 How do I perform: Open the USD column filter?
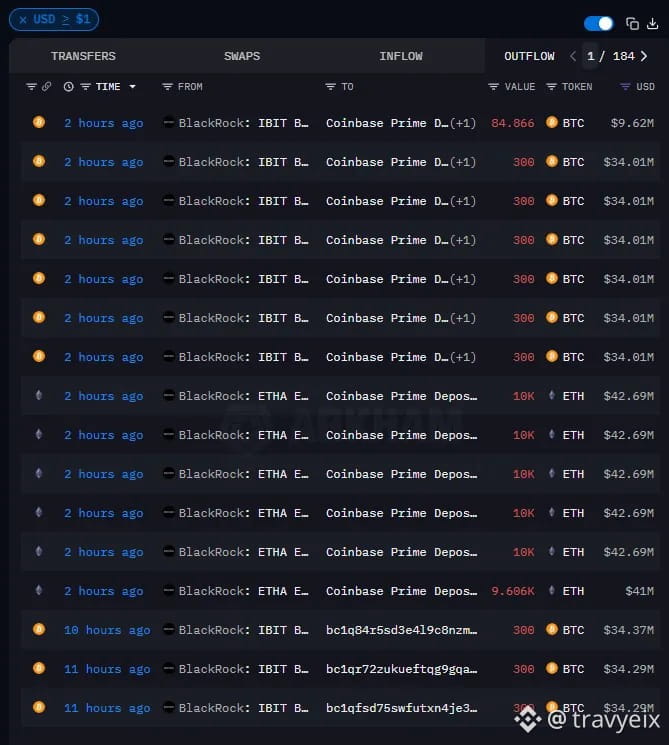(625, 86)
